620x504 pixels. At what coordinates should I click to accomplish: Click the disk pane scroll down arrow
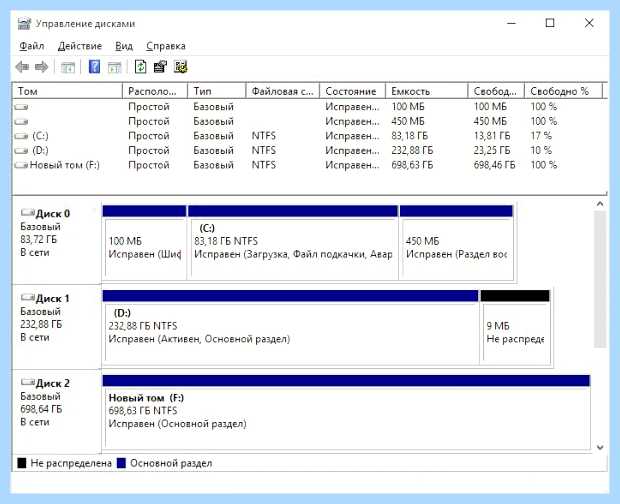coord(600,447)
